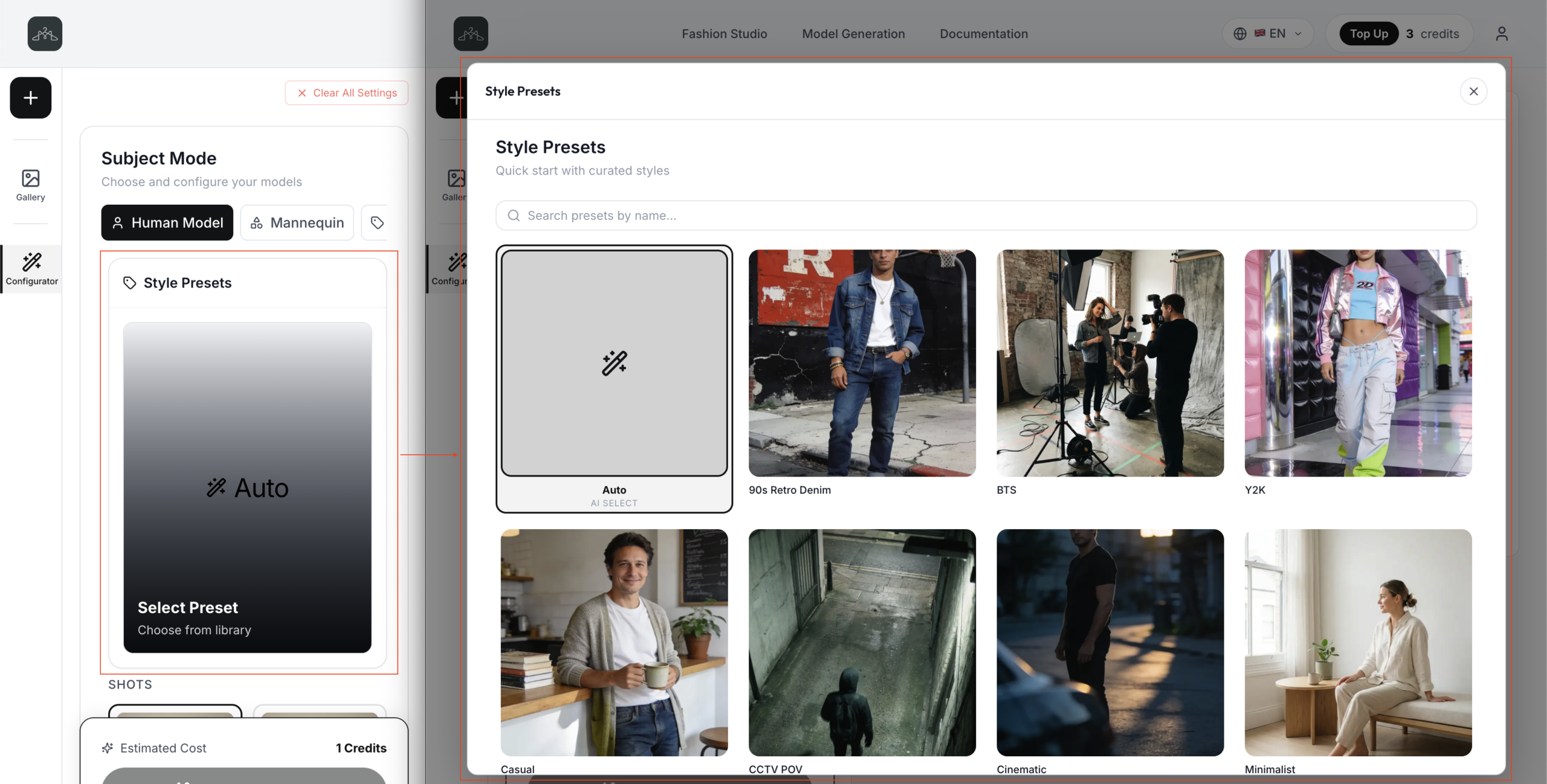Choose the Cinematic preset thumbnail

[1110, 643]
